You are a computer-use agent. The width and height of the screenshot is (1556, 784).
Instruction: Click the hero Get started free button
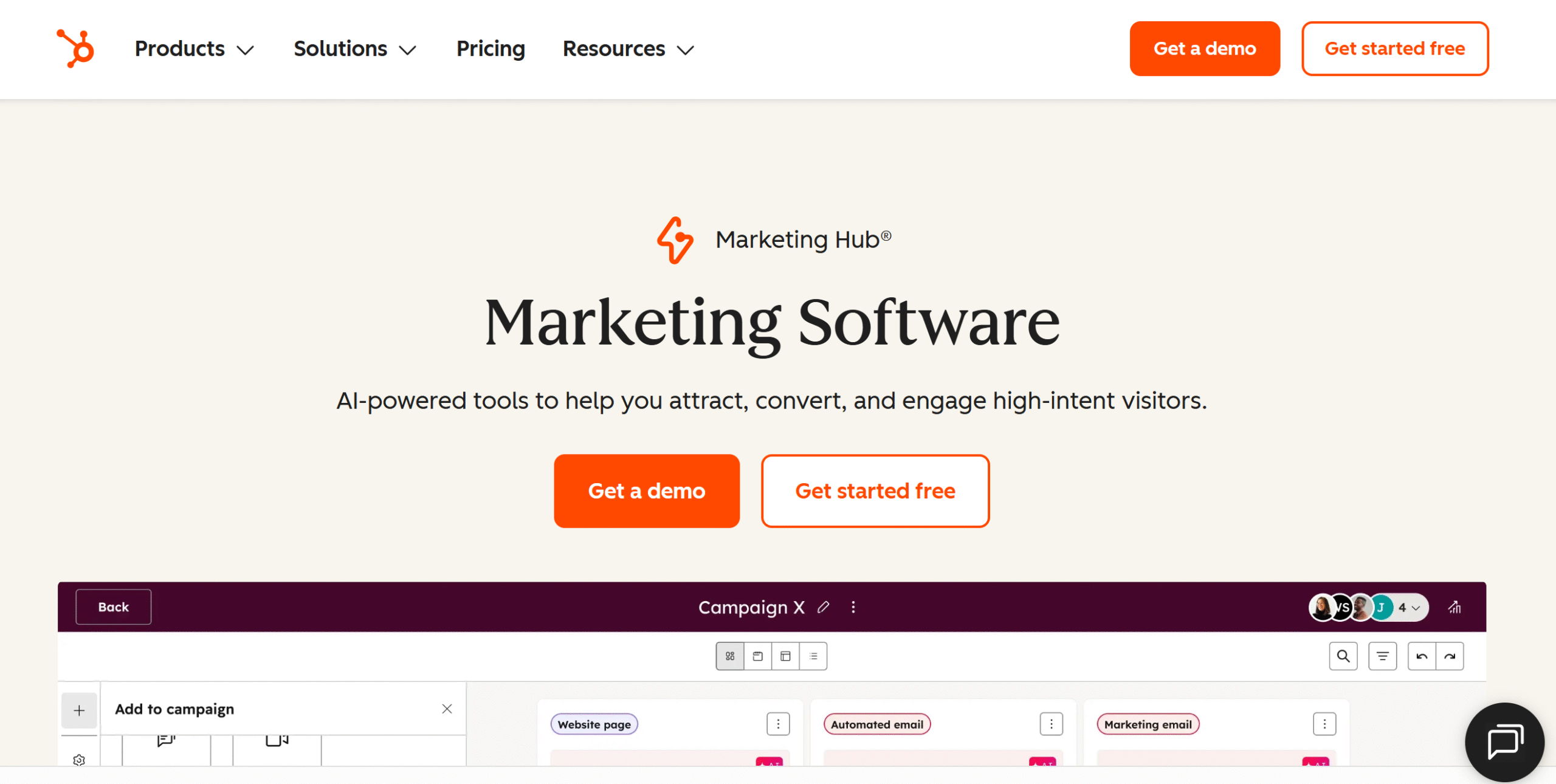pyautogui.click(x=875, y=491)
